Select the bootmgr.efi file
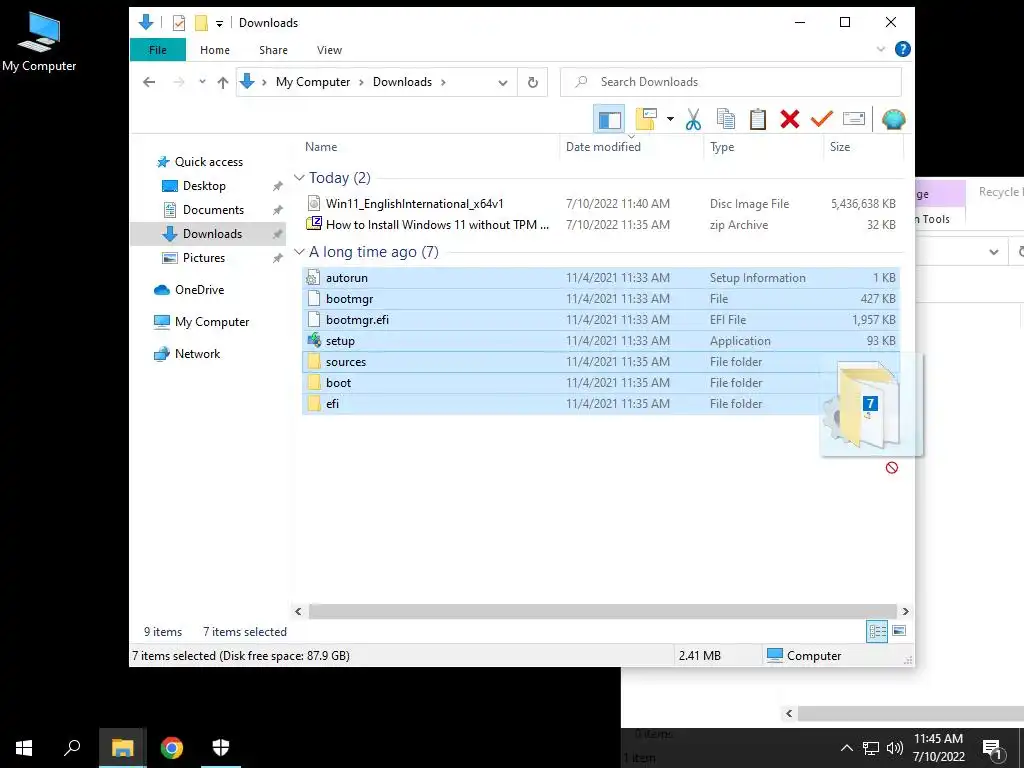Viewport: 1024px width, 768px height. click(x=601, y=319)
